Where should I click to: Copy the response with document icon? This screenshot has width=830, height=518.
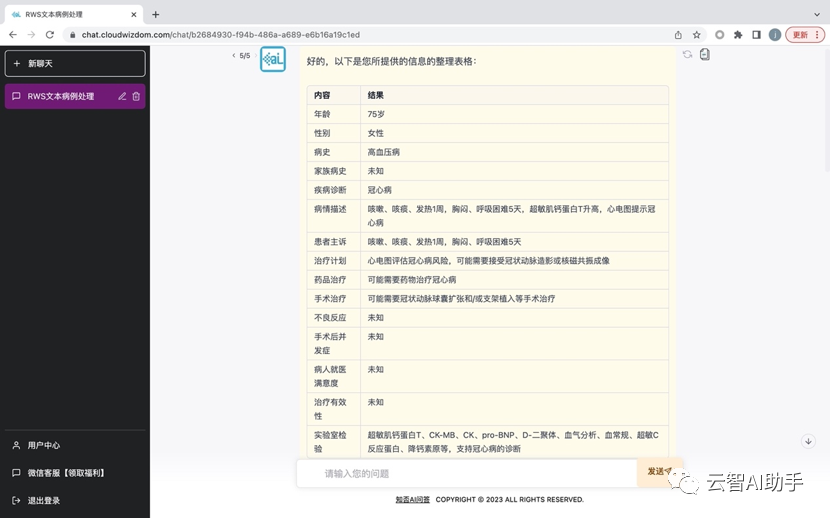705,54
